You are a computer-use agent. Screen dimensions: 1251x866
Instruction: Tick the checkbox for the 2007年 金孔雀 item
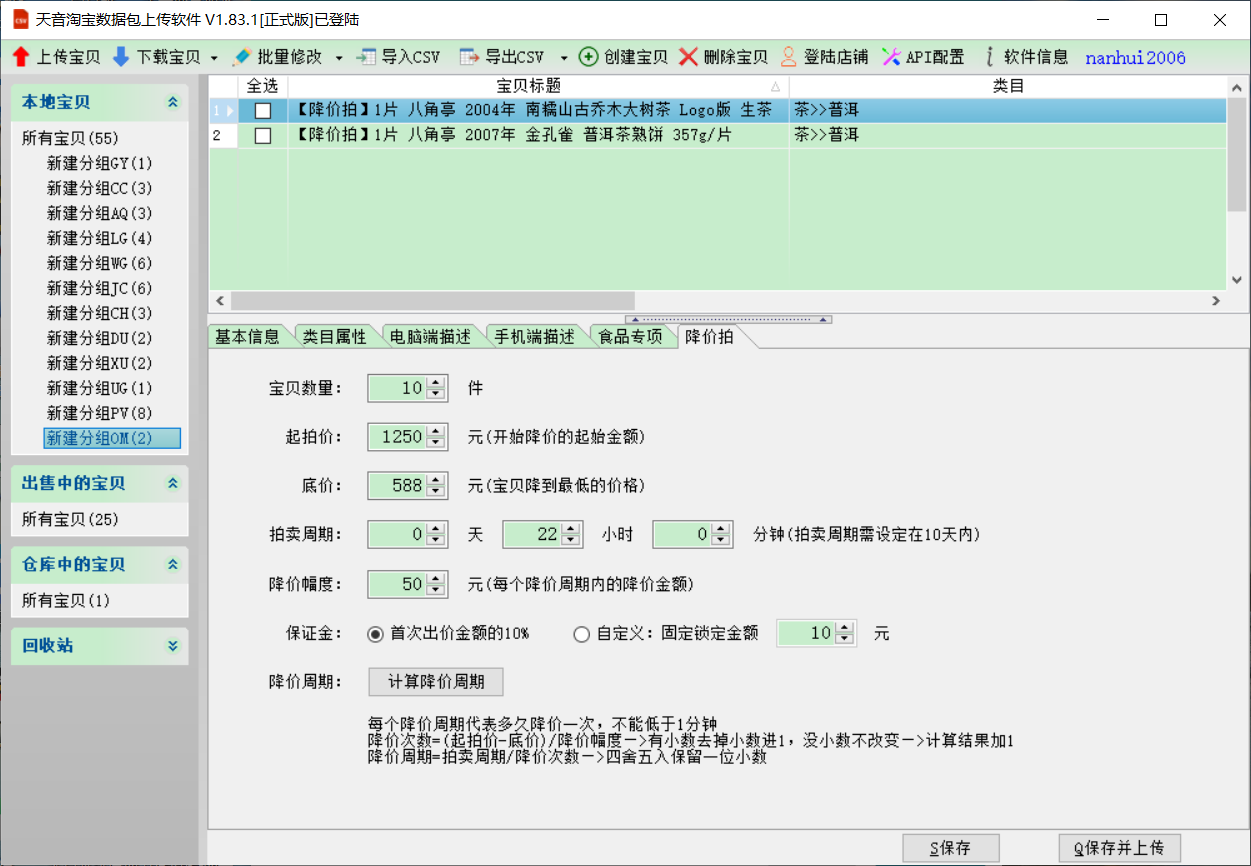[263, 135]
